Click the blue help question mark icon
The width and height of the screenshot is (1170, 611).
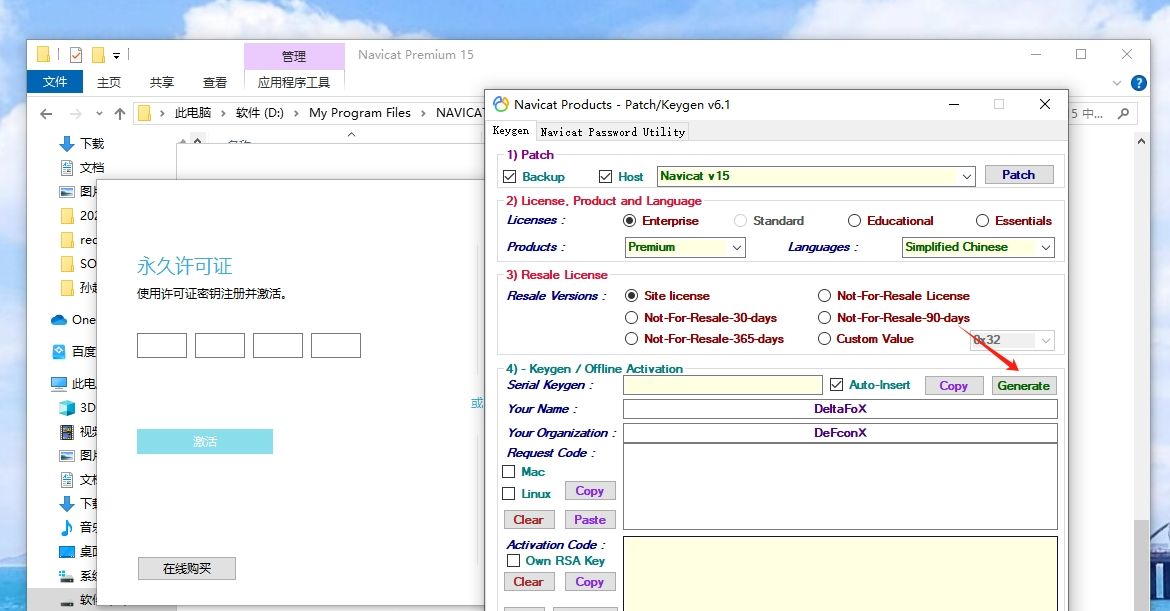(x=1138, y=83)
